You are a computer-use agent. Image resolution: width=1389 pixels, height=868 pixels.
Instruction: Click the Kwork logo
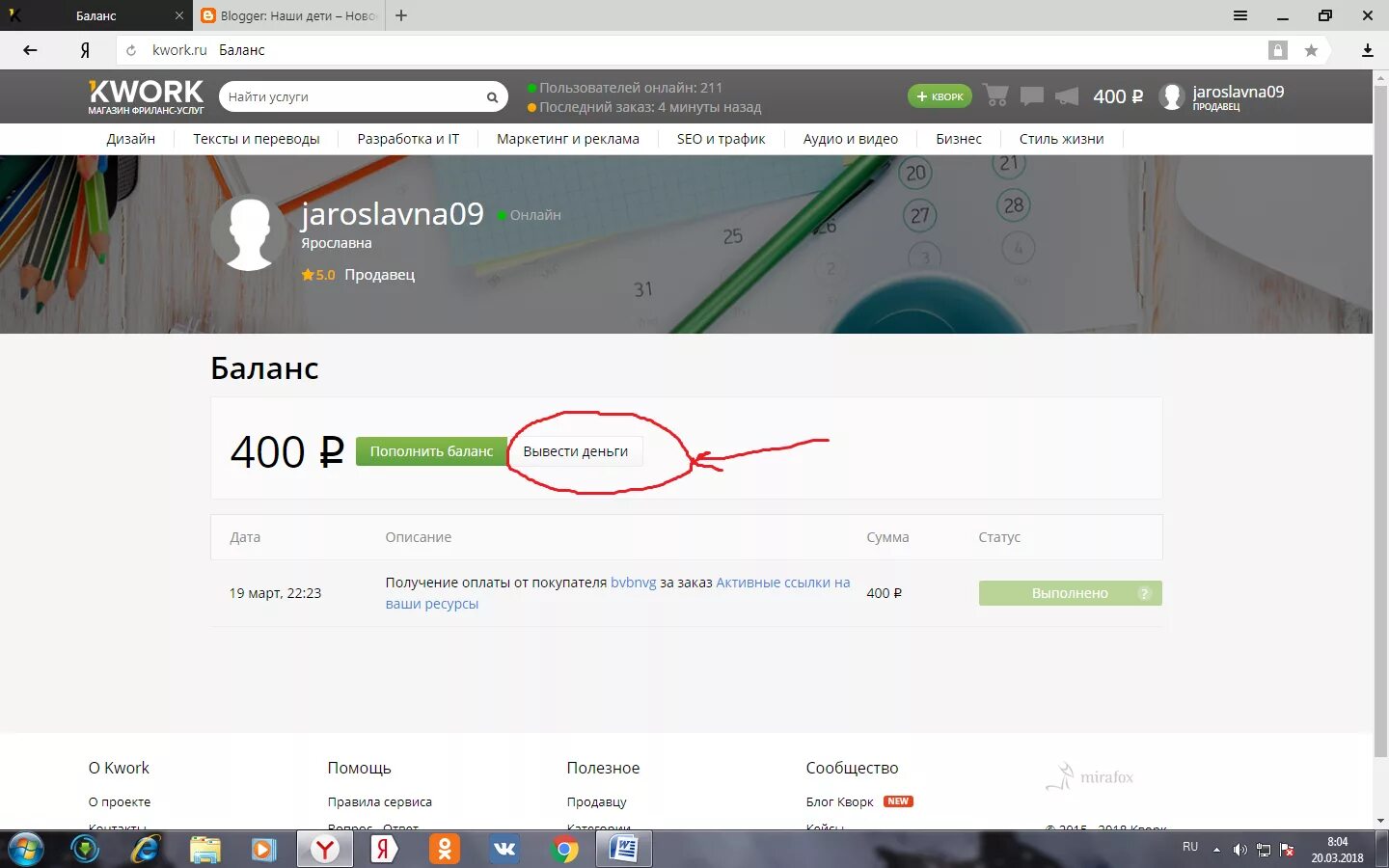pos(146,96)
